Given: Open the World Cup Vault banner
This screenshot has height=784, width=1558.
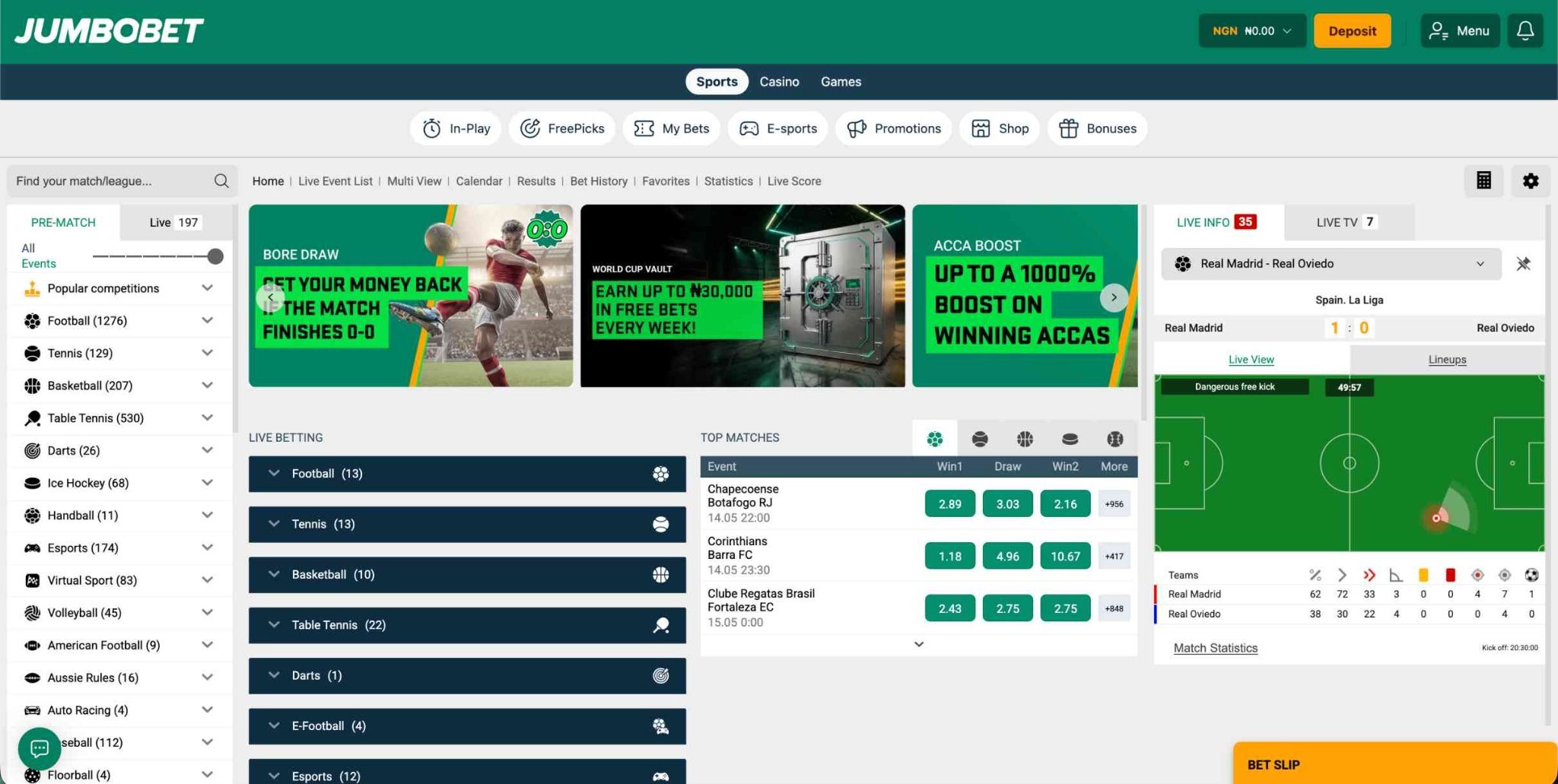Looking at the screenshot, I should tap(742, 296).
